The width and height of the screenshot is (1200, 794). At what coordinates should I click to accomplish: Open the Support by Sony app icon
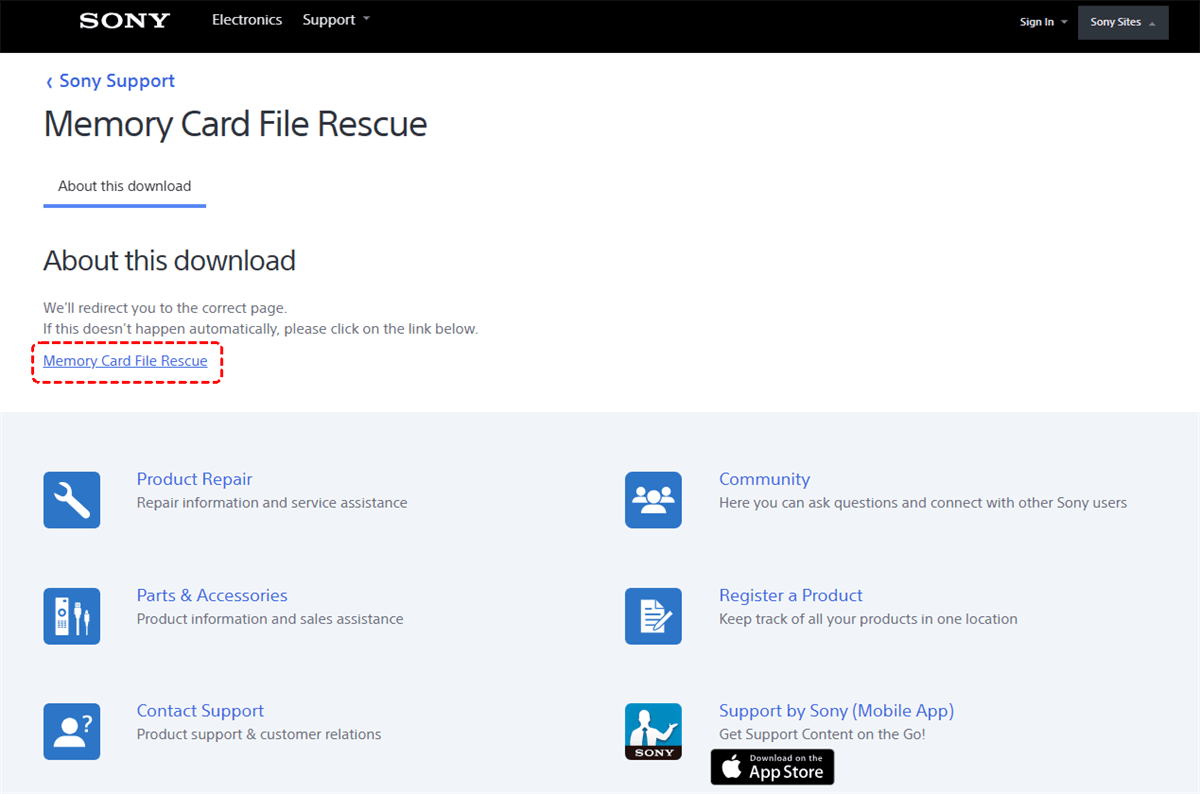pos(653,732)
